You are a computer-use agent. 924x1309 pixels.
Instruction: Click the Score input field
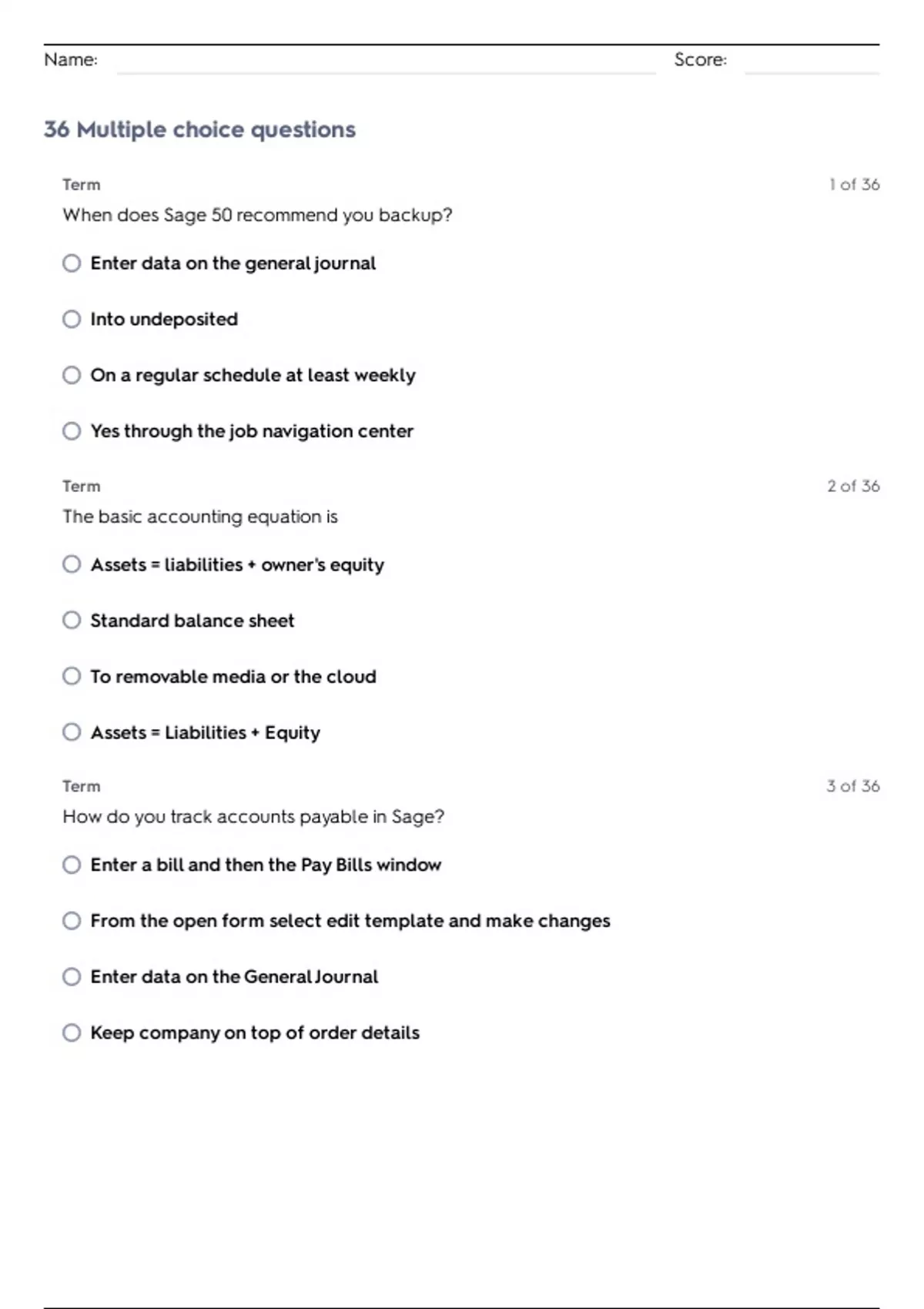(x=811, y=62)
